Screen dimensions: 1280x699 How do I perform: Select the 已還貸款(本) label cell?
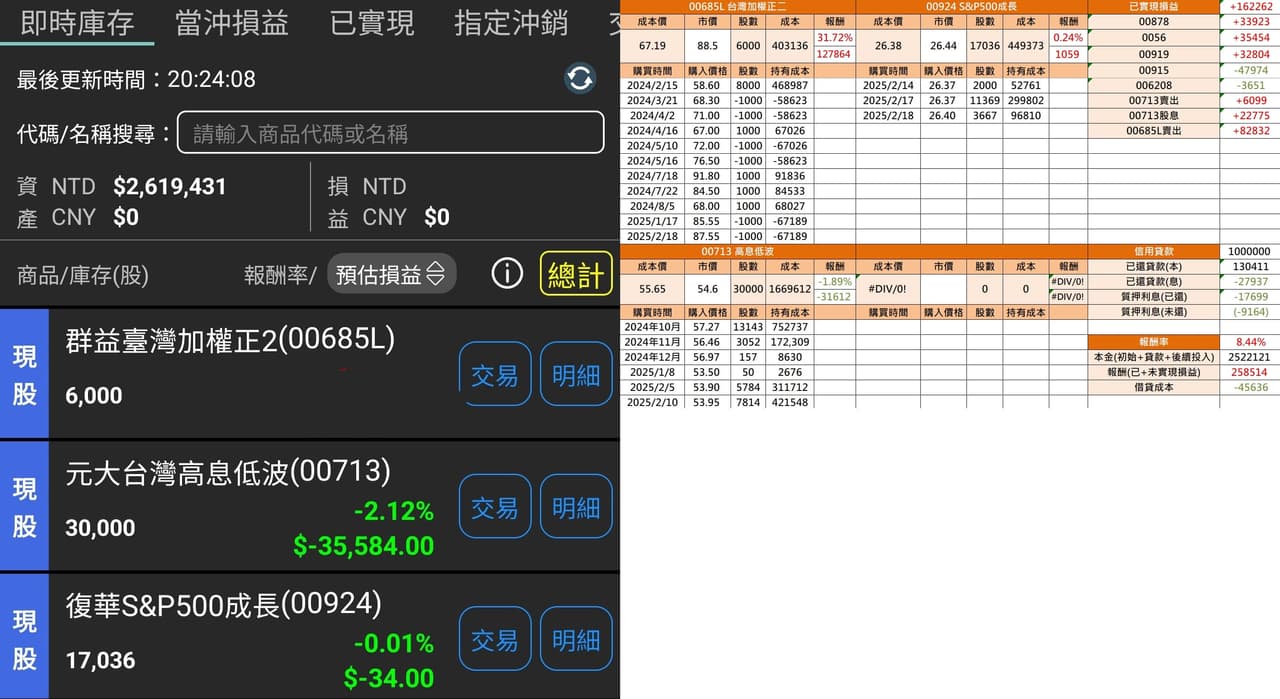(x=1153, y=266)
